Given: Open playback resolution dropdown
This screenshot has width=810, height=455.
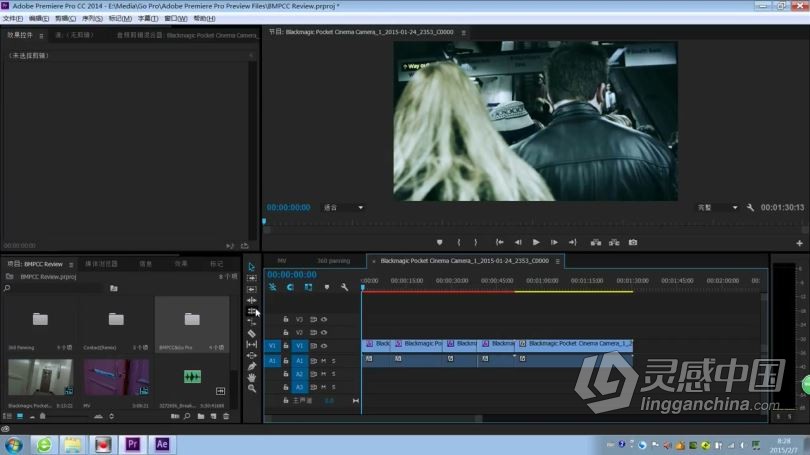Looking at the screenshot, I should pyautogui.click(x=718, y=208).
